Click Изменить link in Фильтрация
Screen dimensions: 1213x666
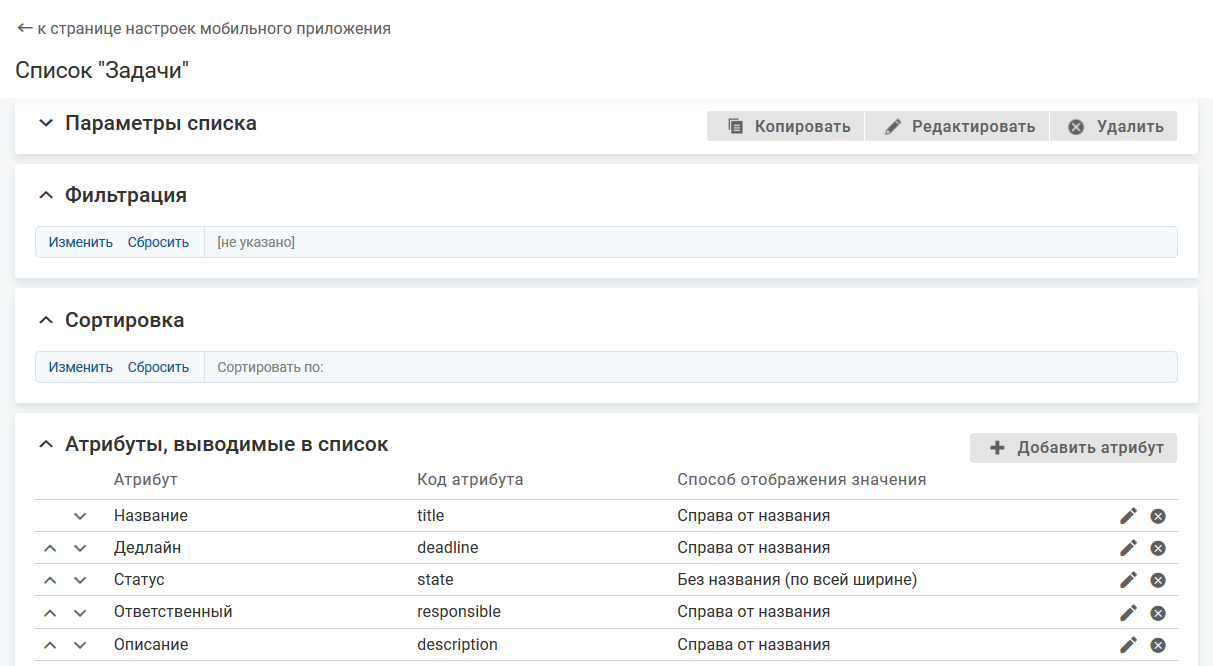pos(81,242)
